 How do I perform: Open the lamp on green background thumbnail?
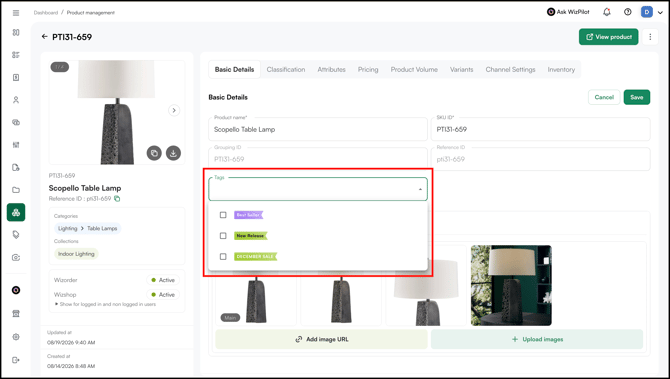point(511,285)
